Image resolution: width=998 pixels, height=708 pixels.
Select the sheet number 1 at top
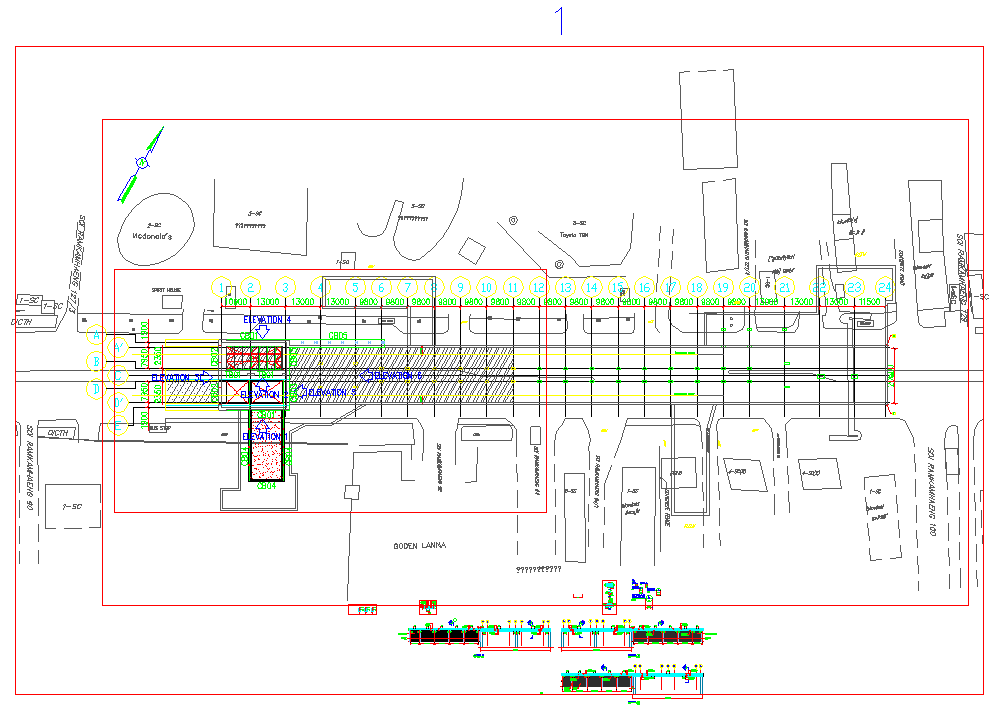(562, 20)
